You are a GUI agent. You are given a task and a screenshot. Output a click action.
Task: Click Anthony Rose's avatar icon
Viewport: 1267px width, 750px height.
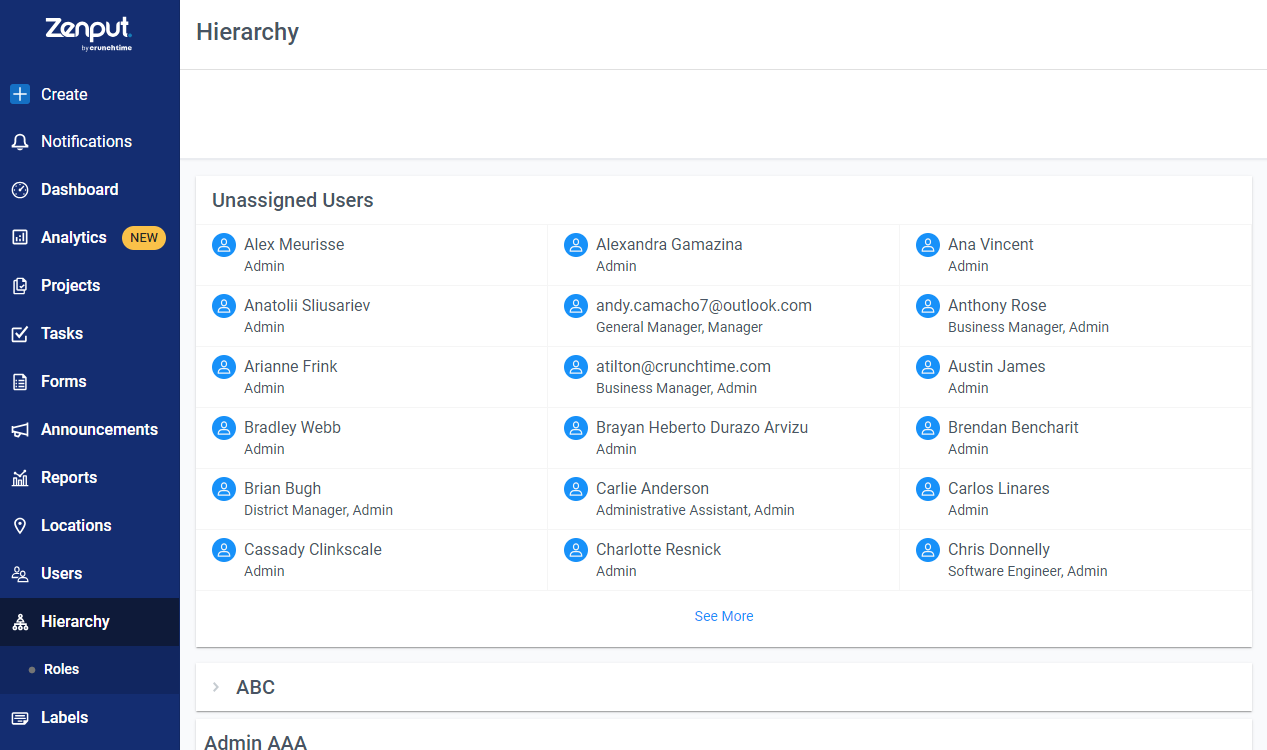click(x=928, y=306)
